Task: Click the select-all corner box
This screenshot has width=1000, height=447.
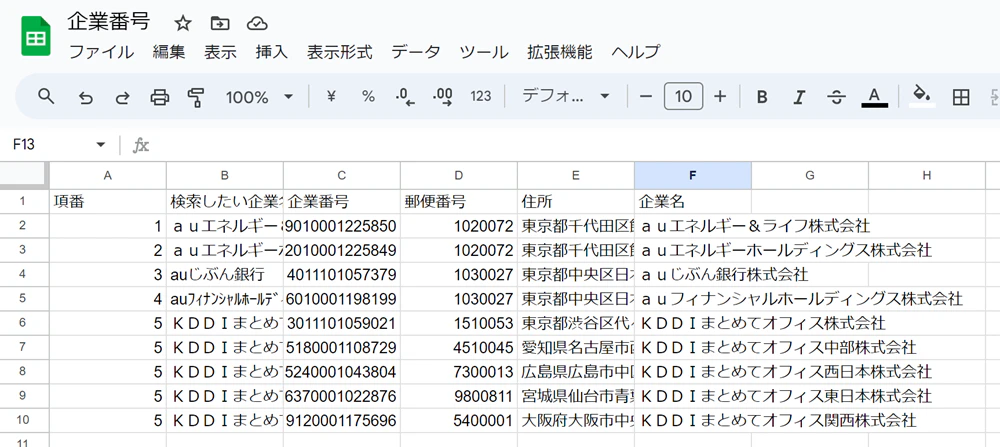Action: tap(24, 175)
